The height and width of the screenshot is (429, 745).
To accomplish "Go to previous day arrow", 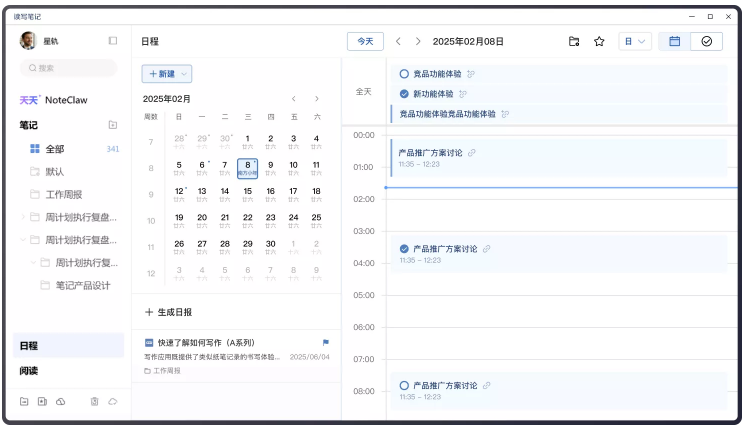I will 398,41.
